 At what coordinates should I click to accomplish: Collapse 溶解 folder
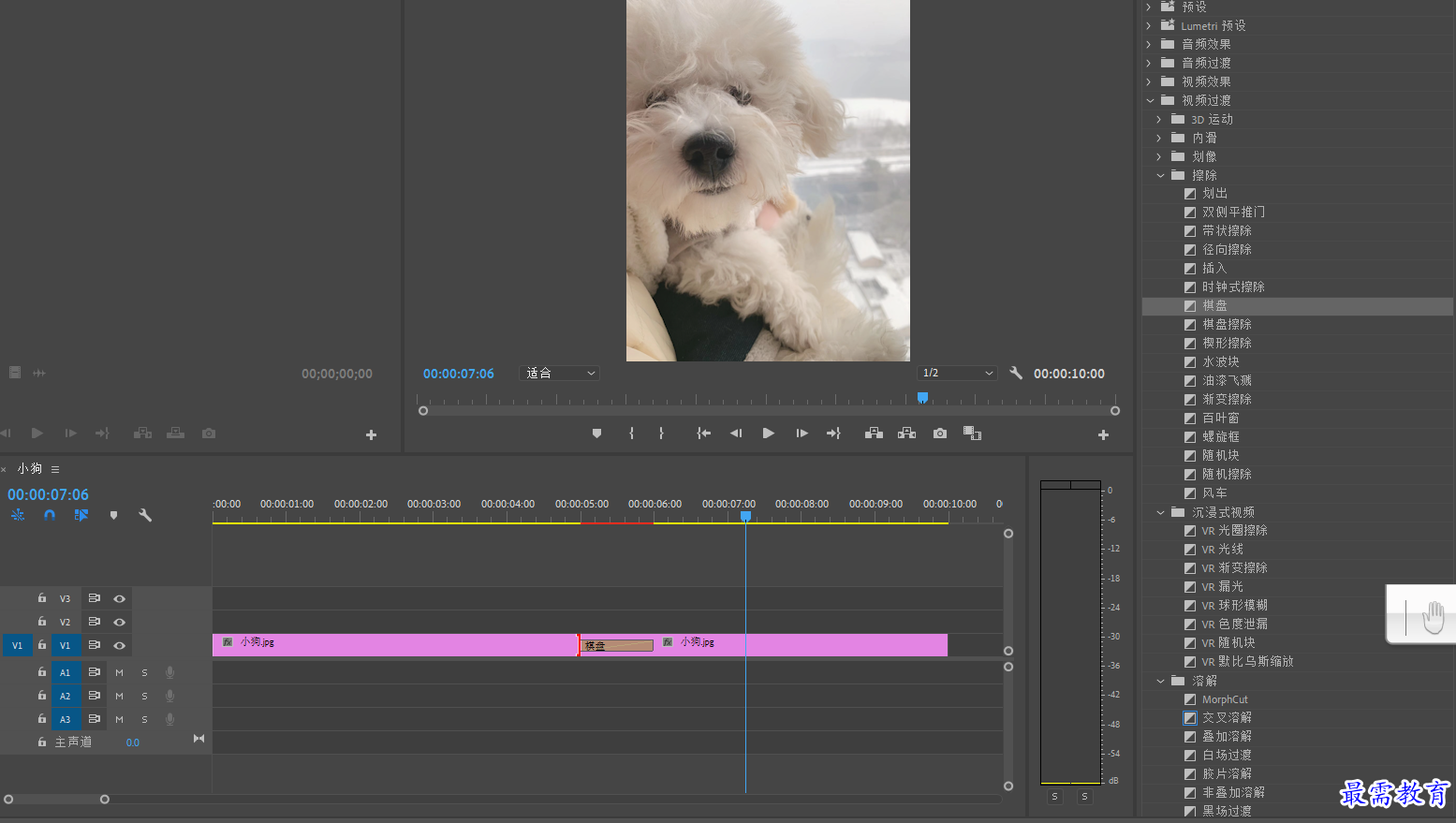[x=1160, y=681]
